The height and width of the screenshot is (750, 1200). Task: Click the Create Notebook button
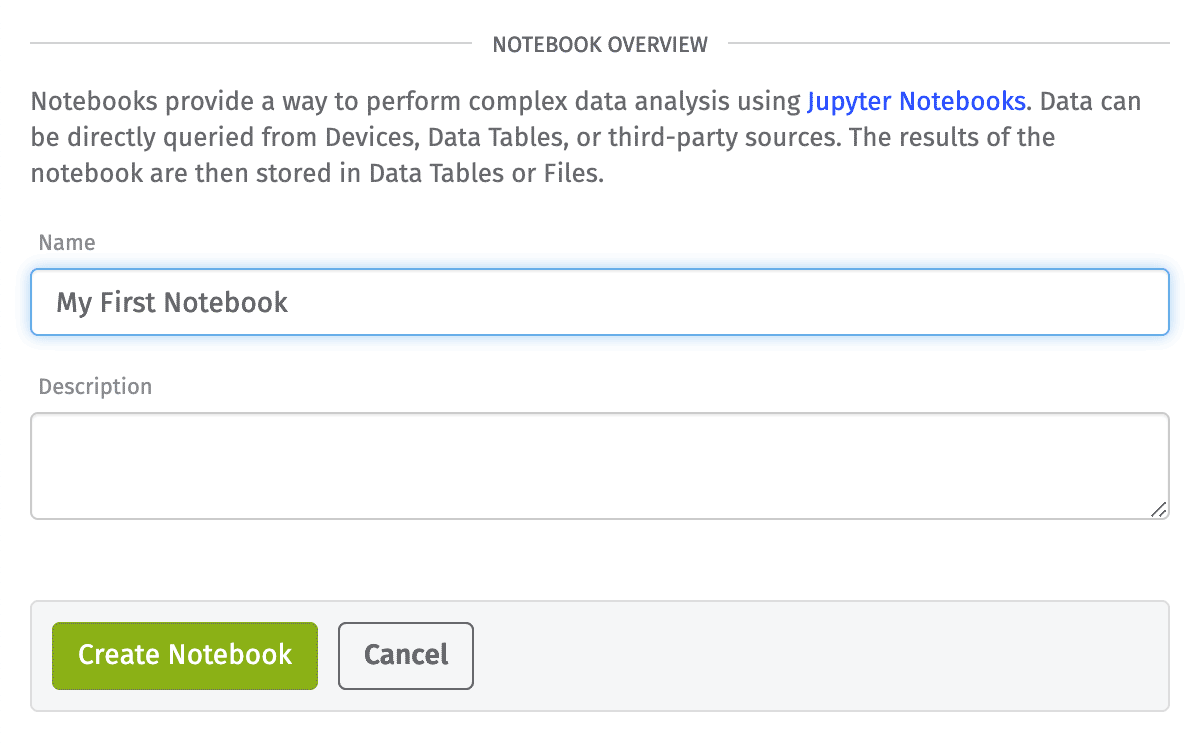click(x=185, y=656)
